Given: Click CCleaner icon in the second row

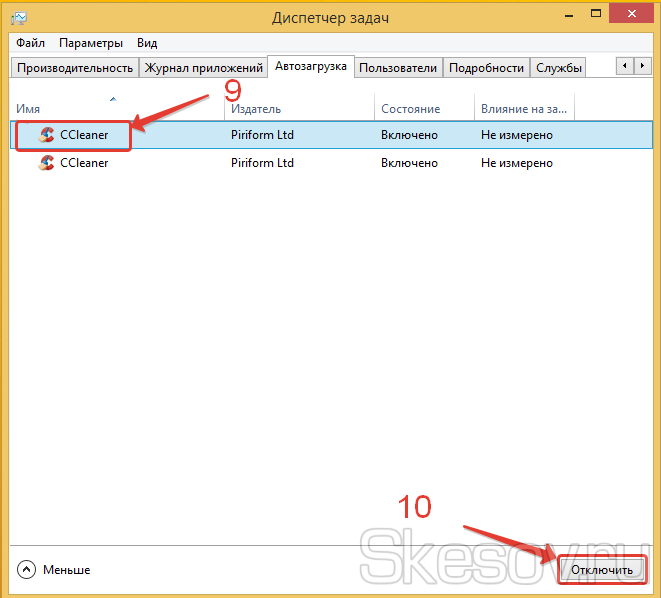Looking at the screenshot, I should point(46,162).
